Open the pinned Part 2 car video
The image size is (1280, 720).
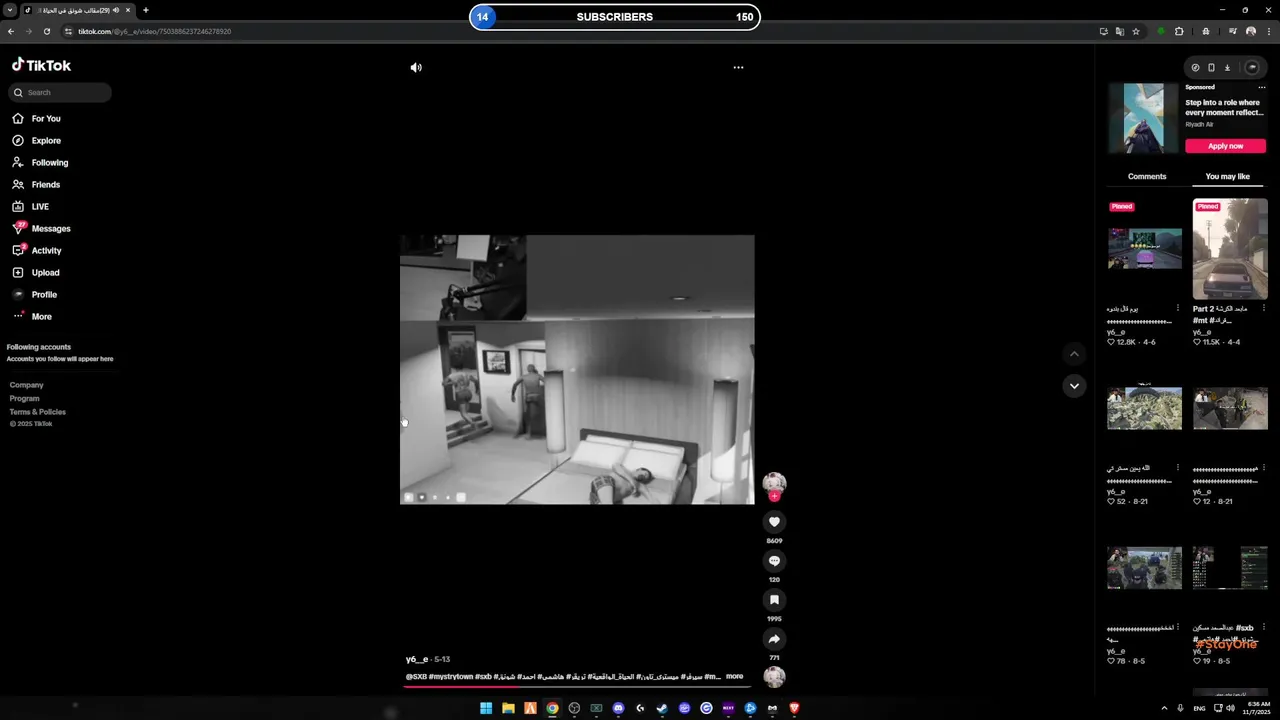pos(1230,249)
